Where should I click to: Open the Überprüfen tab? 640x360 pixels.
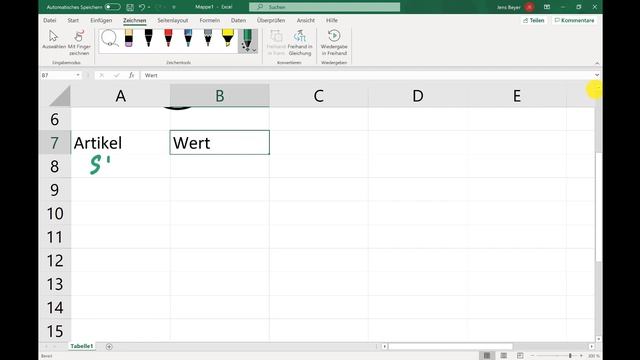(271, 20)
